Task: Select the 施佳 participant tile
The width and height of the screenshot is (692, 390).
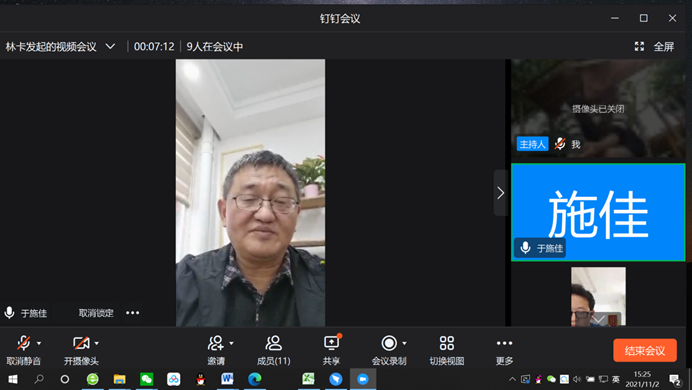Action: (x=598, y=212)
